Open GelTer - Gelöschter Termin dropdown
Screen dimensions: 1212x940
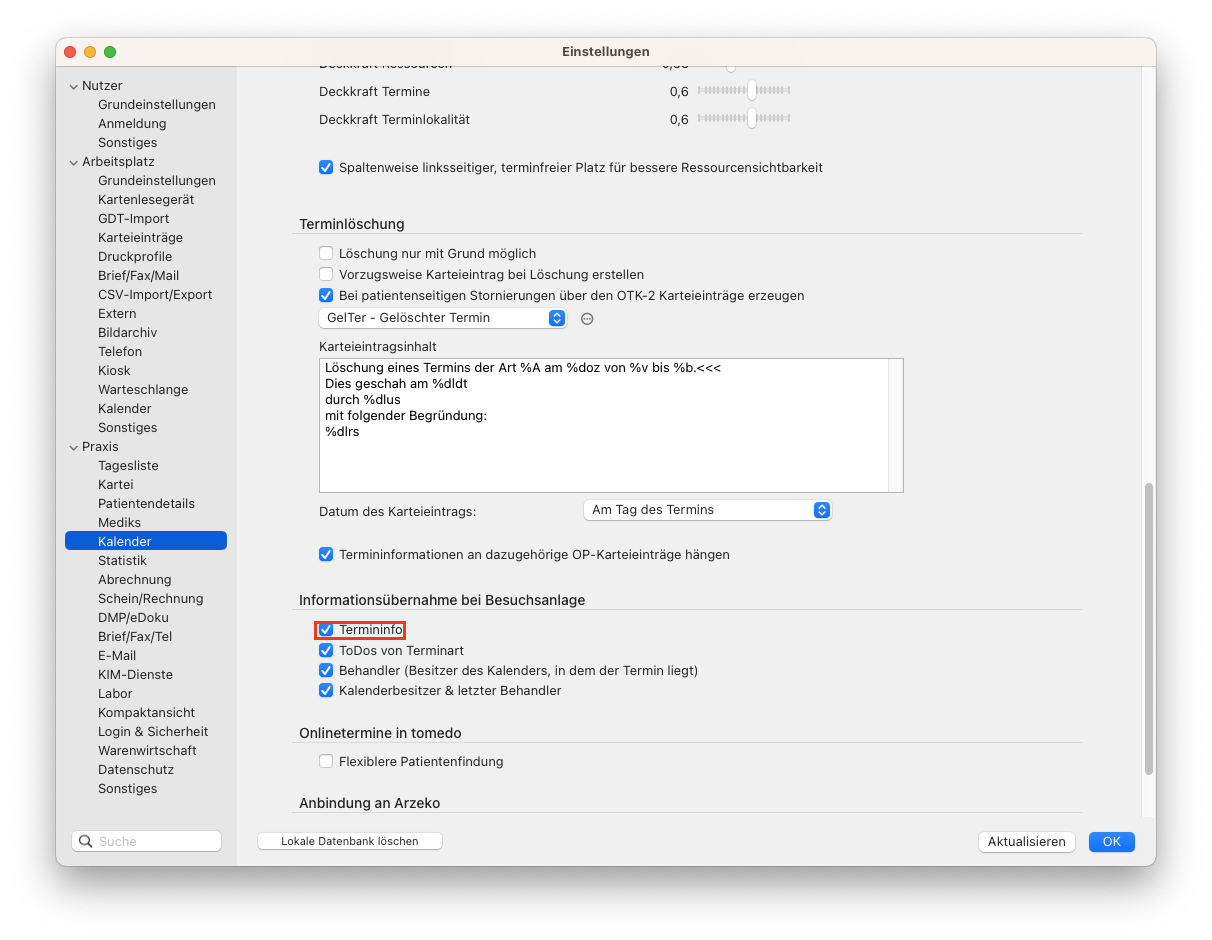point(443,318)
